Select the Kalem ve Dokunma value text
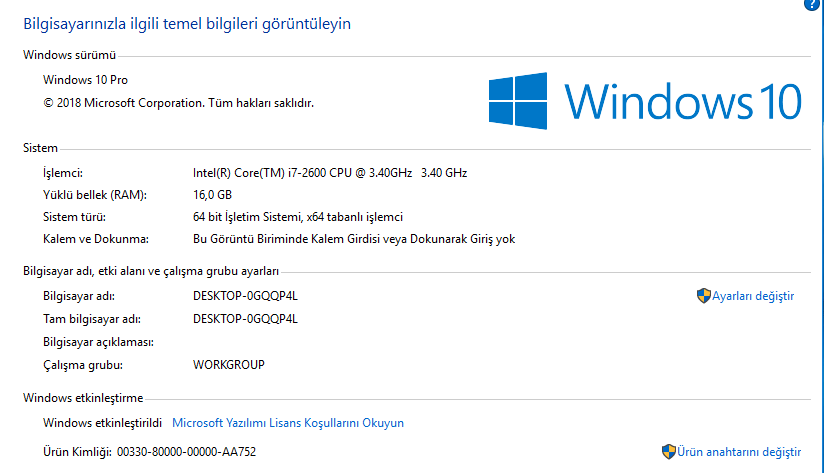 coord(354,239)
